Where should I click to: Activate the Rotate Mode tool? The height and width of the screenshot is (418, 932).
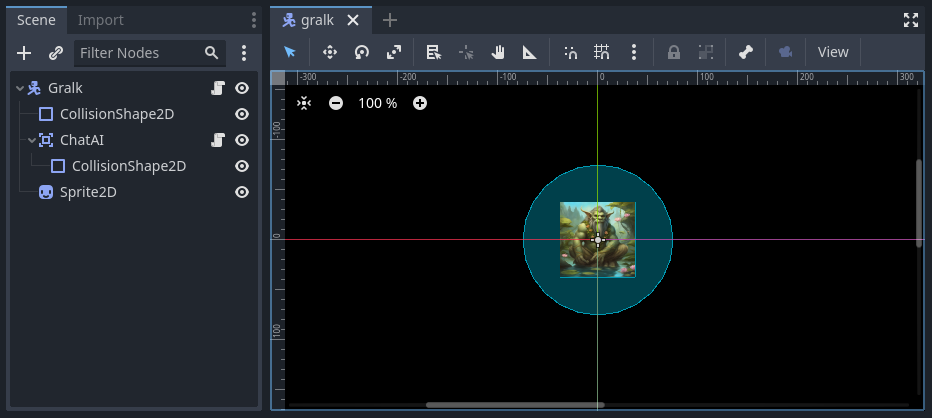(361, 52)
